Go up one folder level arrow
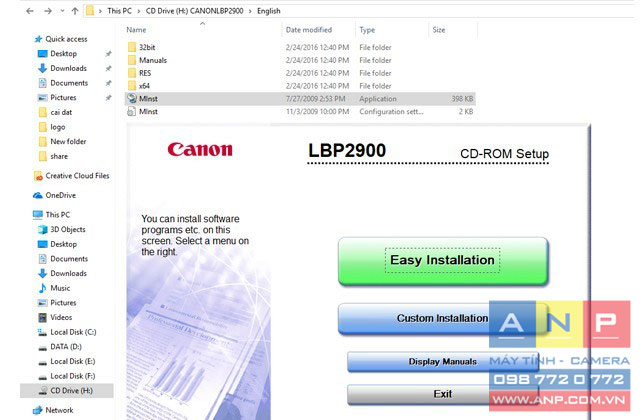Image resolution: width=640 pixels, height=420 pixels. pos(75,11)
